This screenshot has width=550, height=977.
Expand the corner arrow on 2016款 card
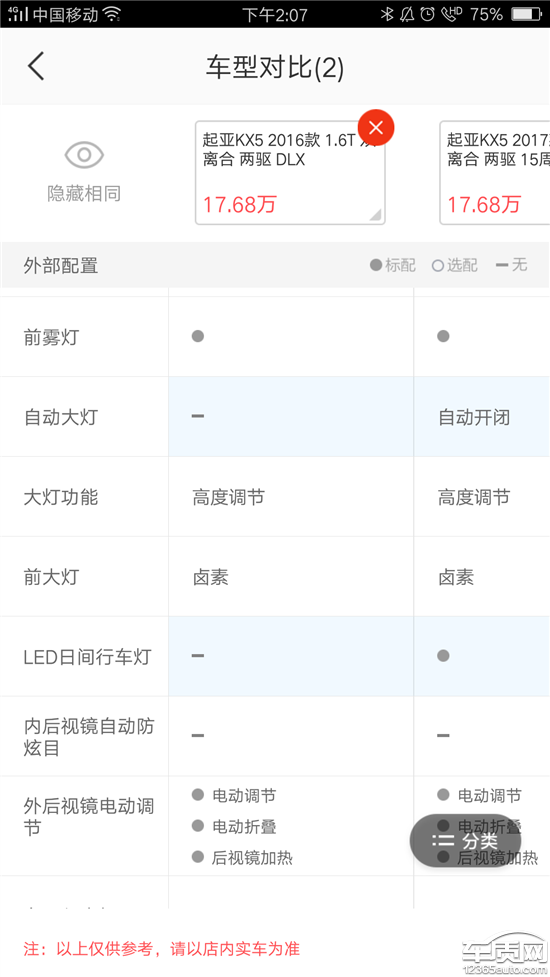point(376,214)
